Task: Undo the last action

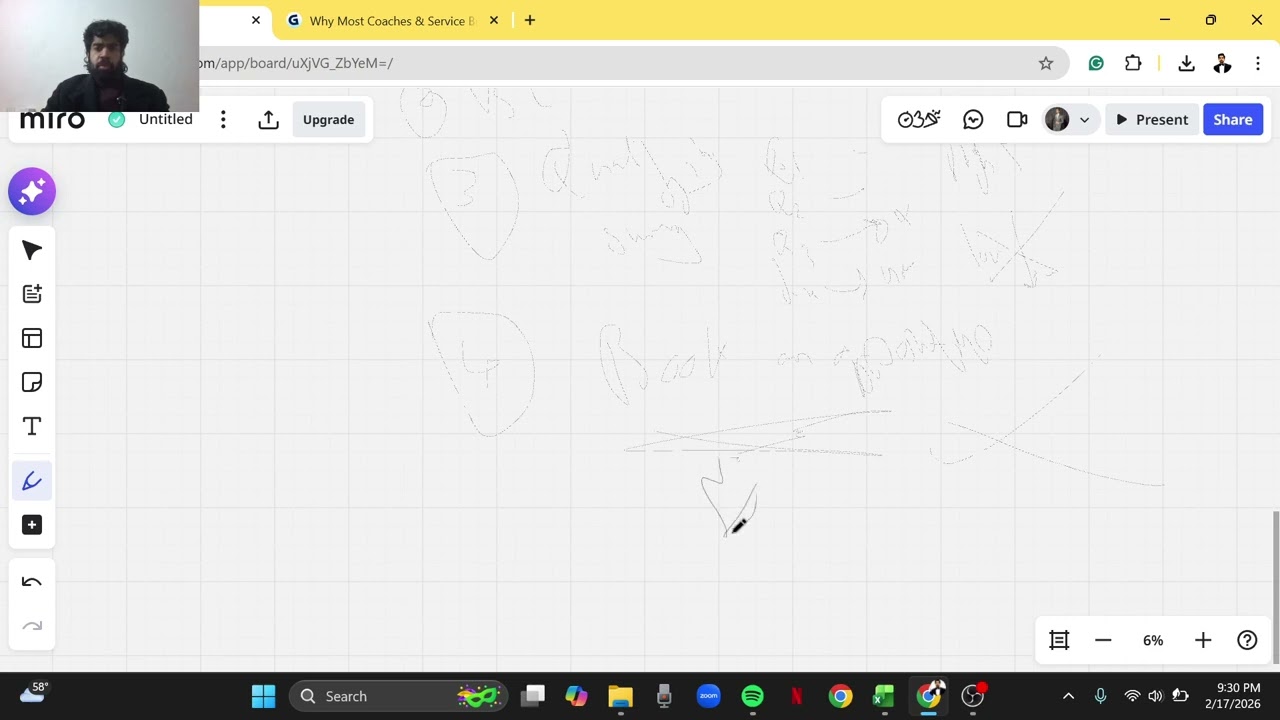Action: click(32, 582)
